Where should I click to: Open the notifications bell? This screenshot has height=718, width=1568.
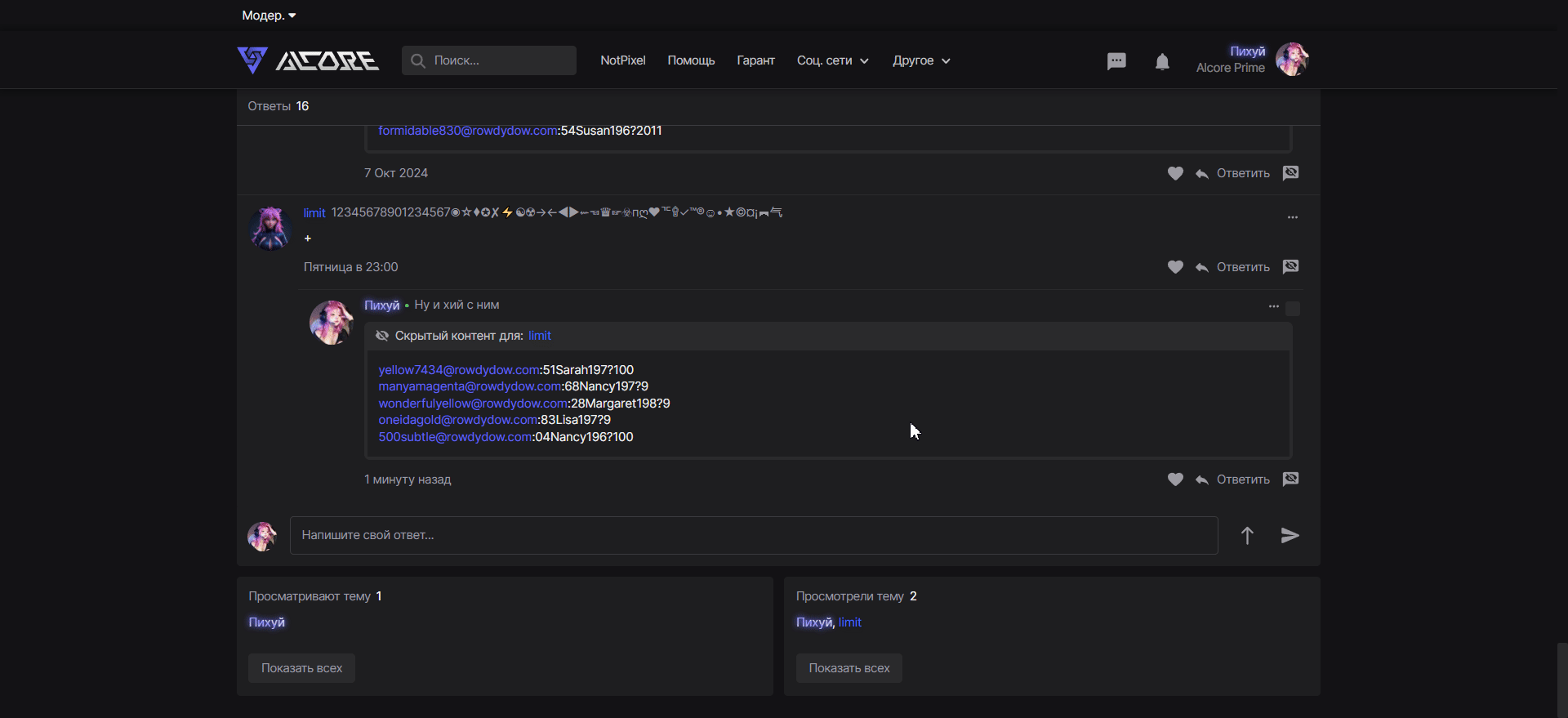(x=1162, y=62)
